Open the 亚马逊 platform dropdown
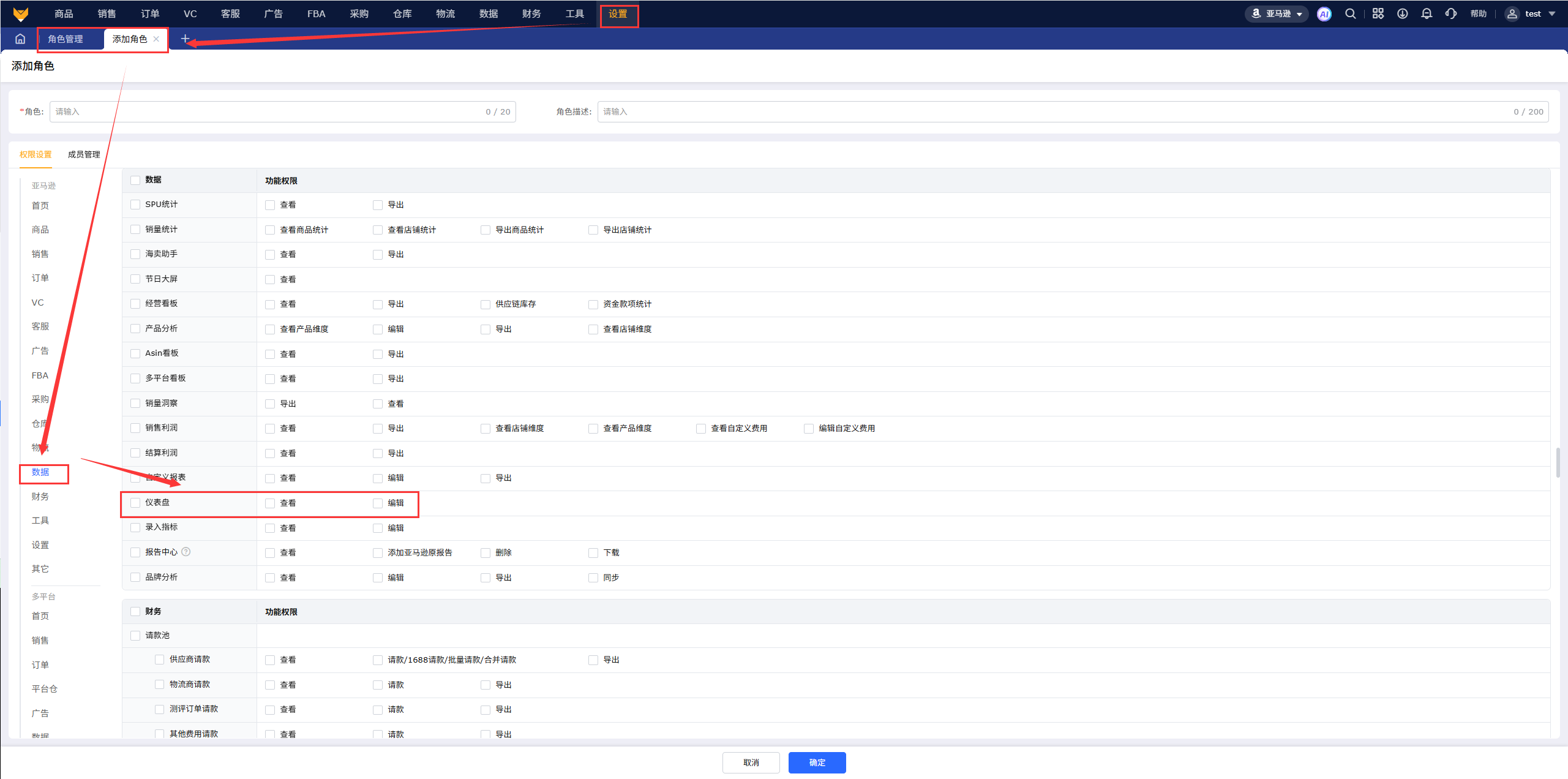The height and width of the screenshot is (779, 1568). click(x=1277, y=14)
